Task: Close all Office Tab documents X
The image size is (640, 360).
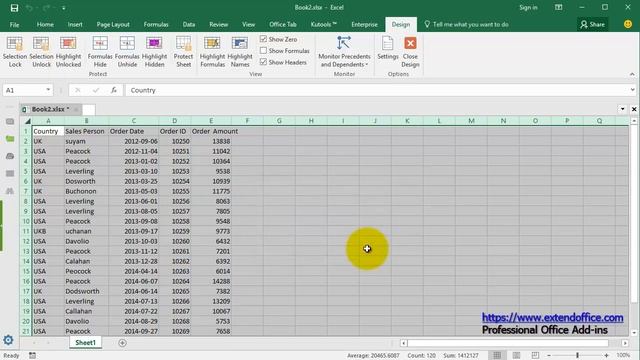Action: pyautogui.click(x=634, y=109)
